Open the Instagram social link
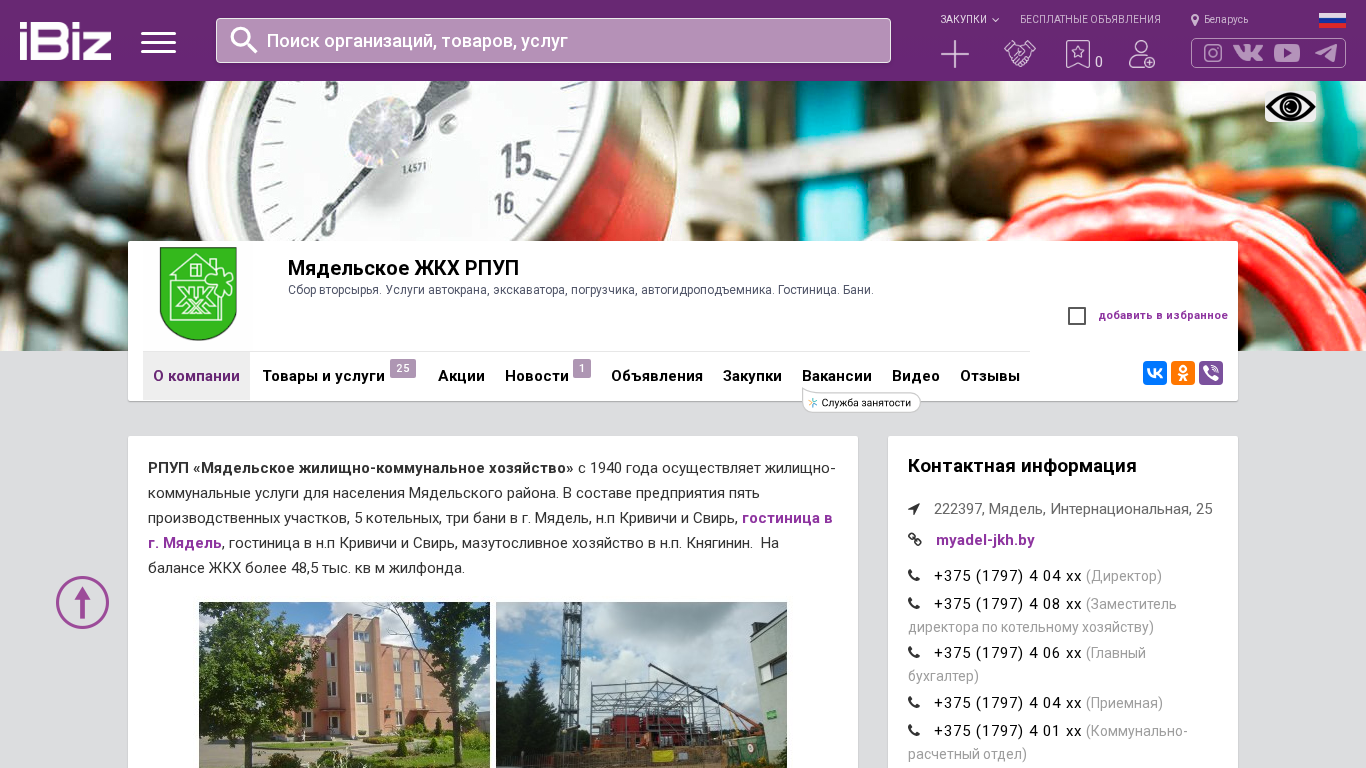1366x768 pixels. pos(1213,53)
